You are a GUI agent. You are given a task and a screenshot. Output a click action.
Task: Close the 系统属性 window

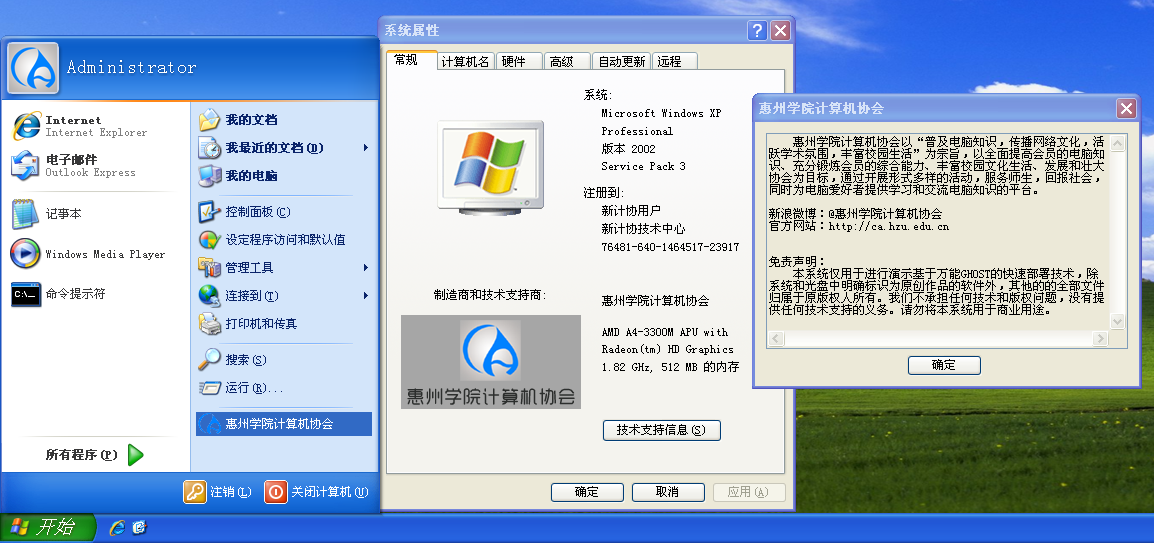pos(780,30)
